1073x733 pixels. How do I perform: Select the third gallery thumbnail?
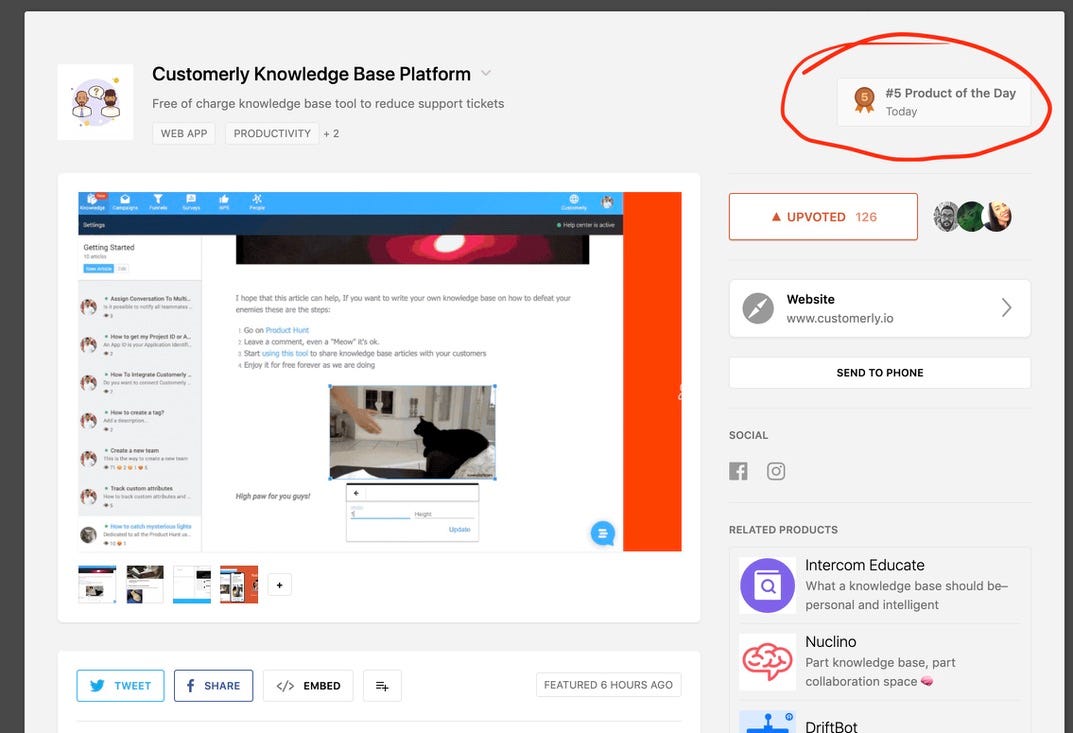point(192,584)
